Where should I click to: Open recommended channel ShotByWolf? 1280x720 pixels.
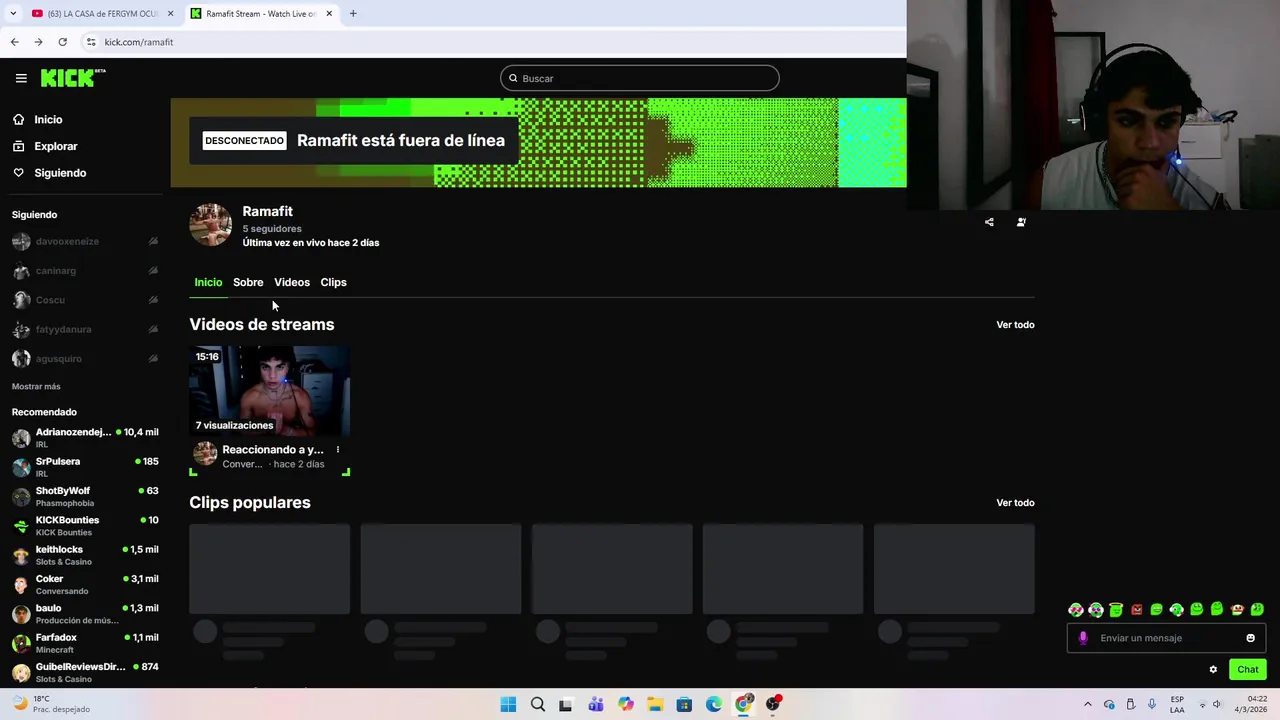85,496
